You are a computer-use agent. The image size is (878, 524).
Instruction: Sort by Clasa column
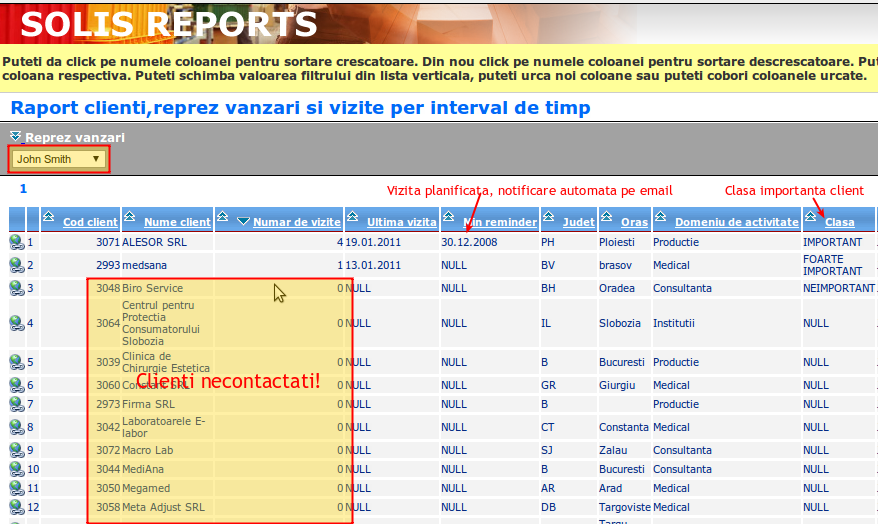click(839, 222)
